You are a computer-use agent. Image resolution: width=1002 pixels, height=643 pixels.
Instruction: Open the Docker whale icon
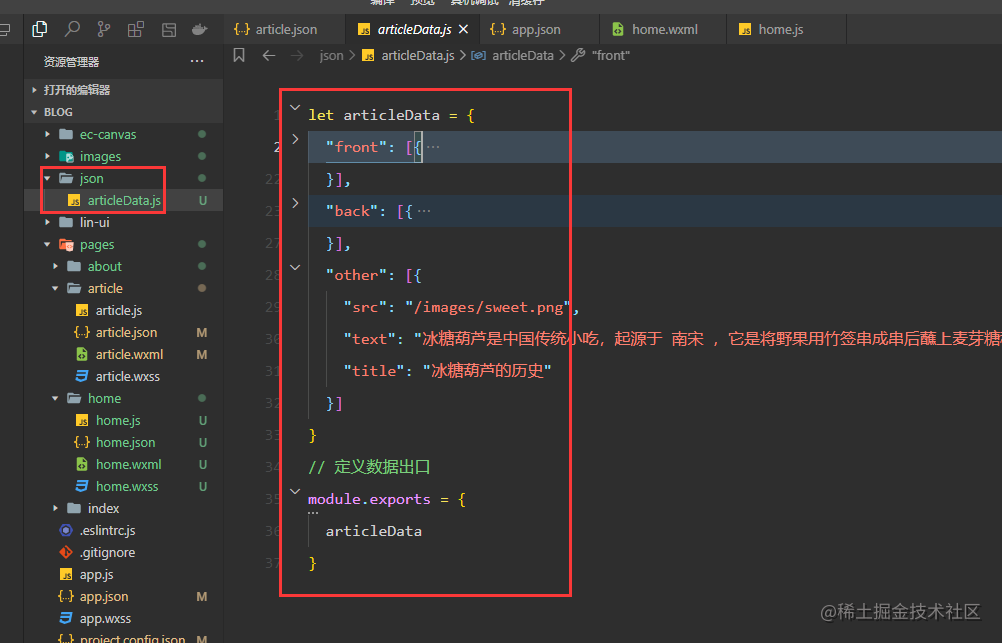199,29
